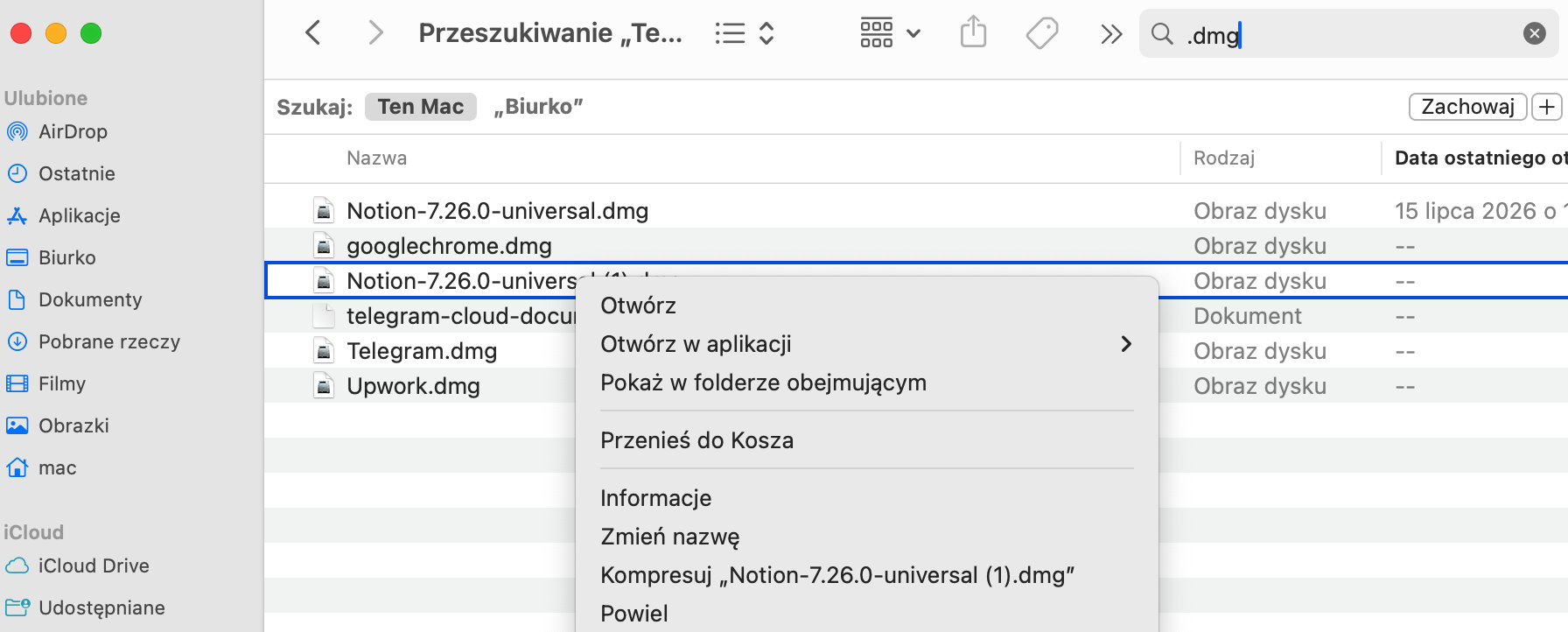
Task: Select the file Upwork.dmg
Action: coord(413,386)
